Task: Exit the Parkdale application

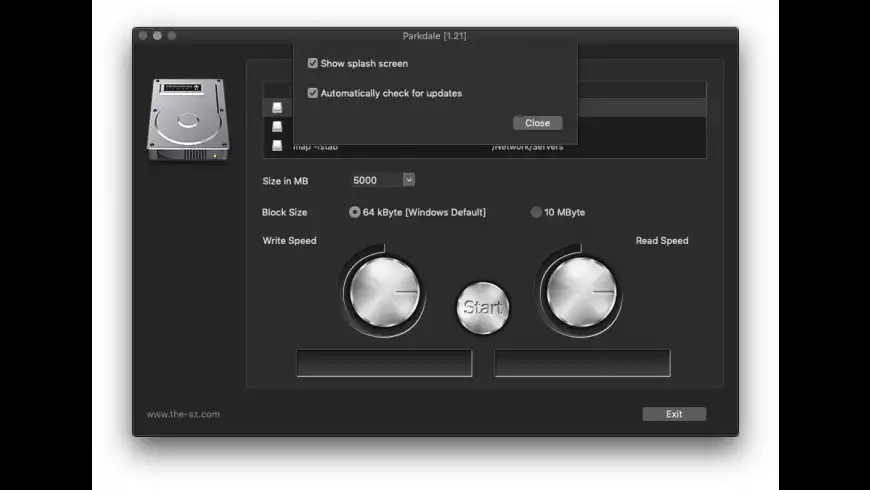Action: click(674, 414)
